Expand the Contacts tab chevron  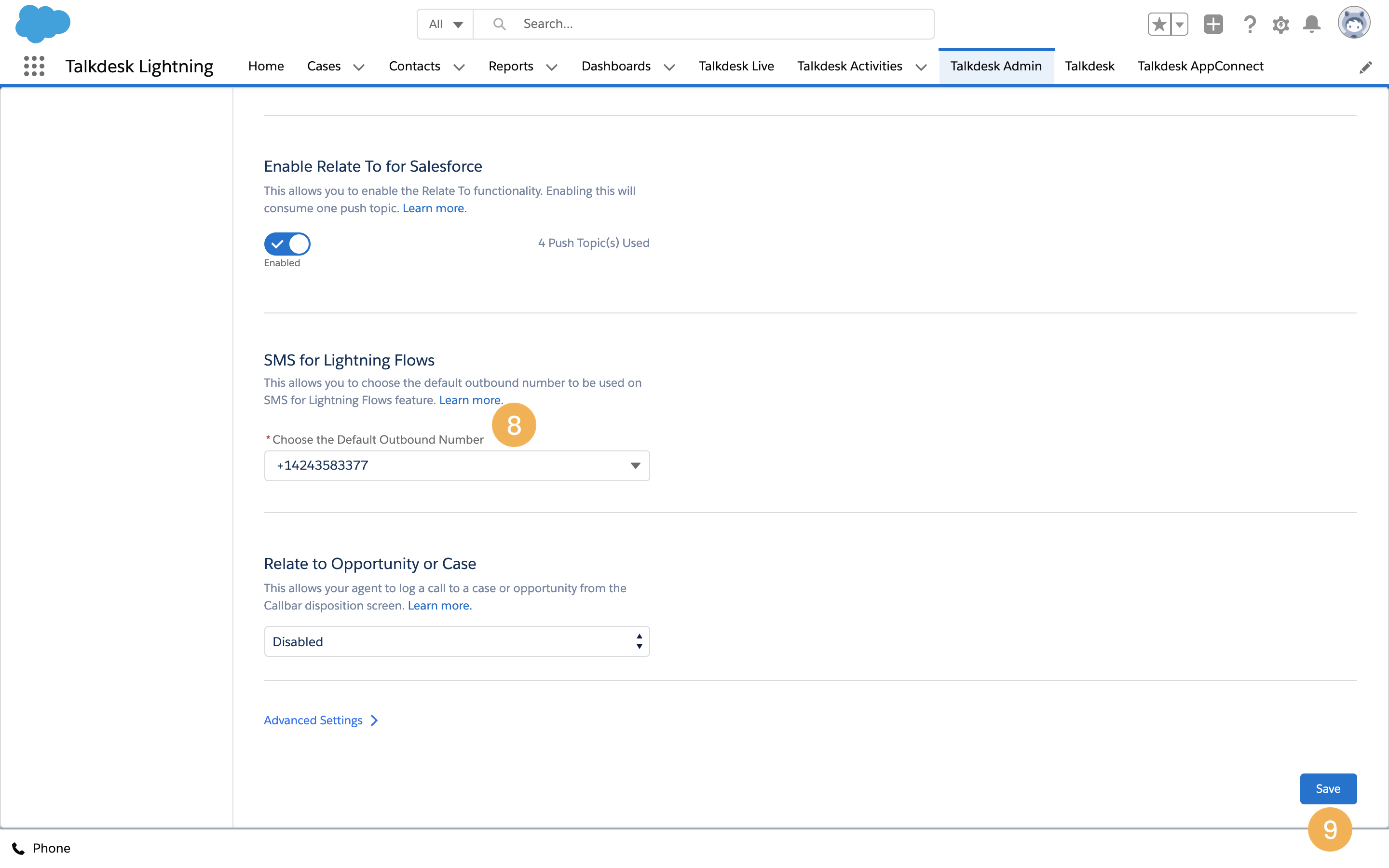(459, 67)
